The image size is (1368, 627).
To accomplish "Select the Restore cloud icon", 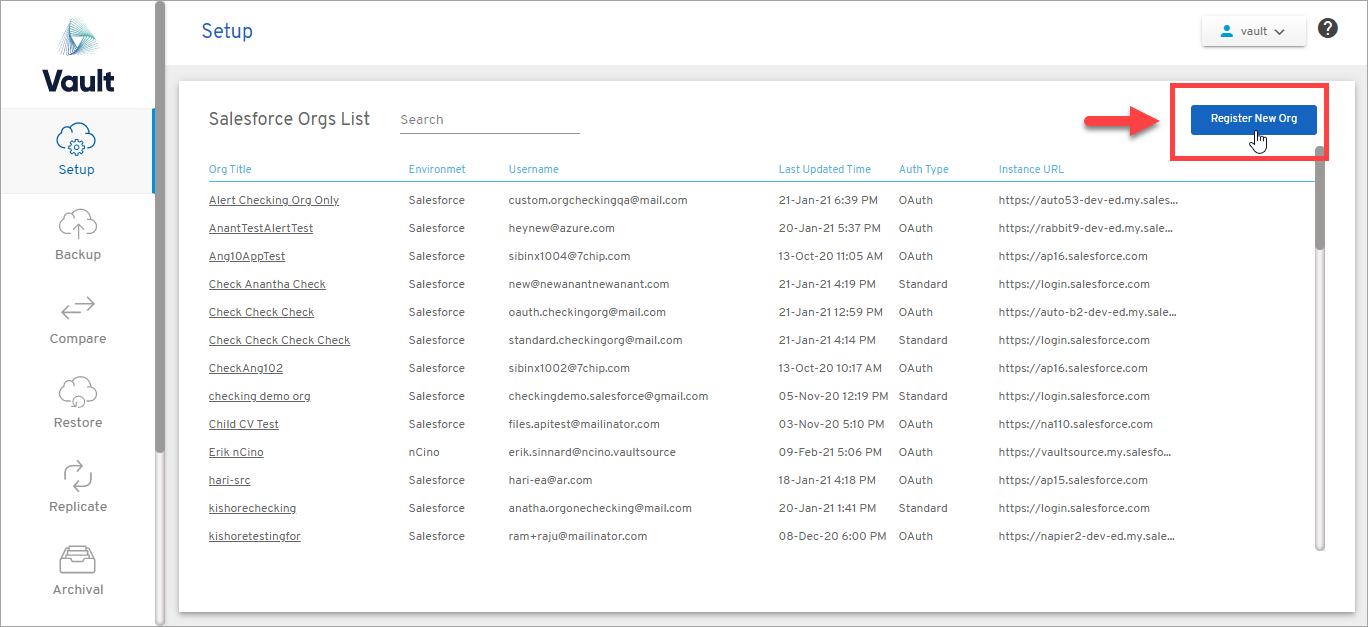I will point(77,390).
